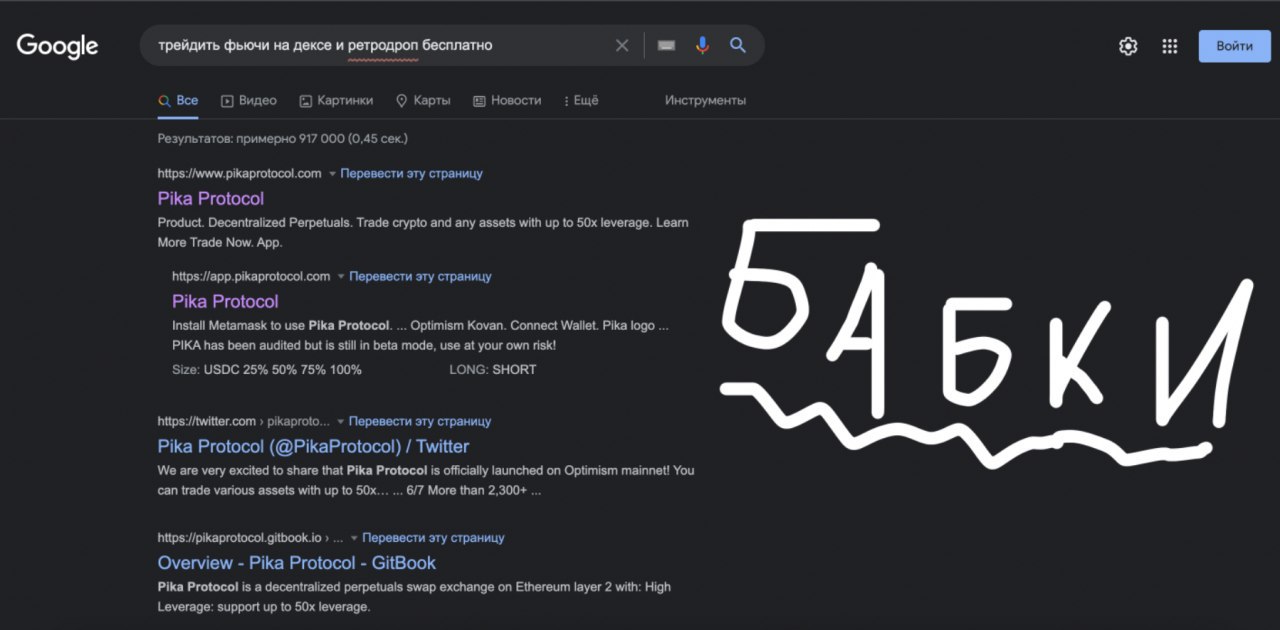The height and width of the screenshot is (630, 1280).
Task: Click Перевести эту страницу for app.pikaprotocol.com
Action: 420,277
